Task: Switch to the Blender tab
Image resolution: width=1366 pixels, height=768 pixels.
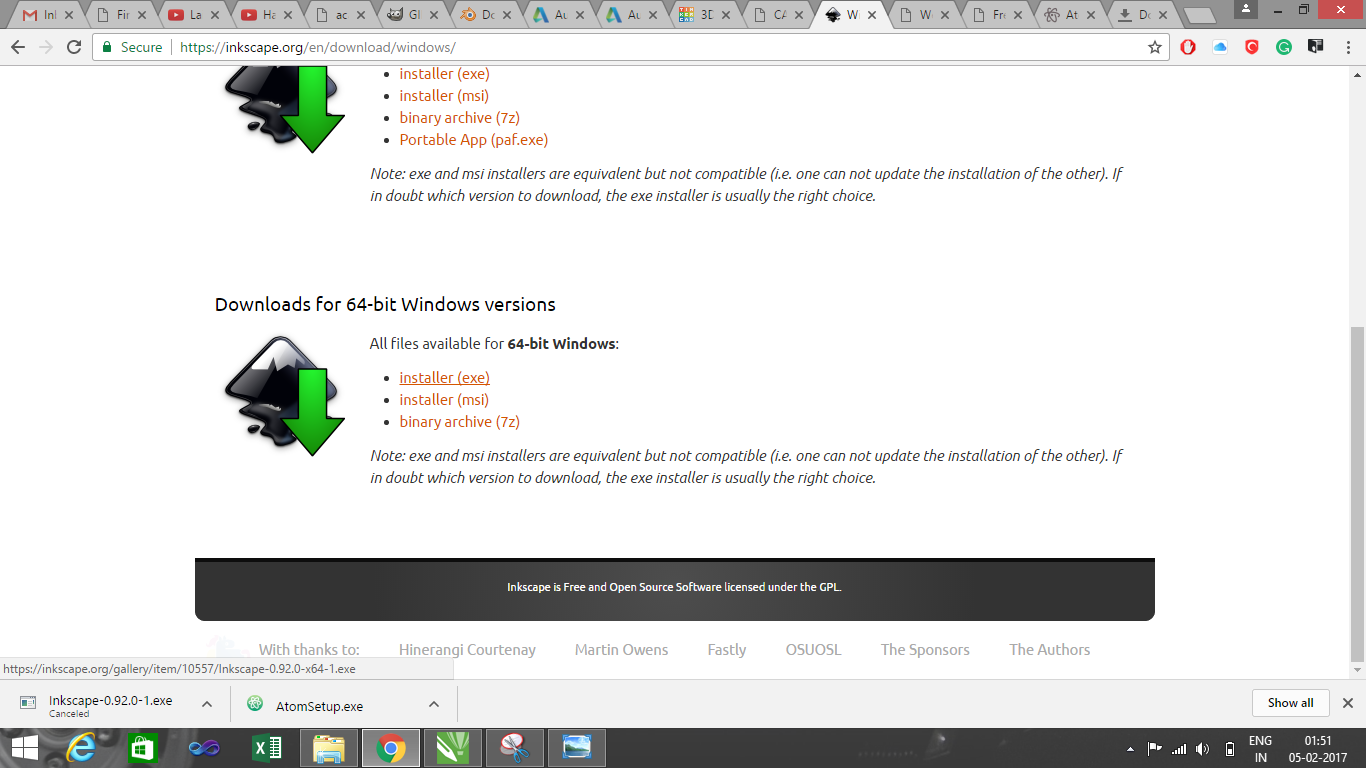Action: (485, 15)
